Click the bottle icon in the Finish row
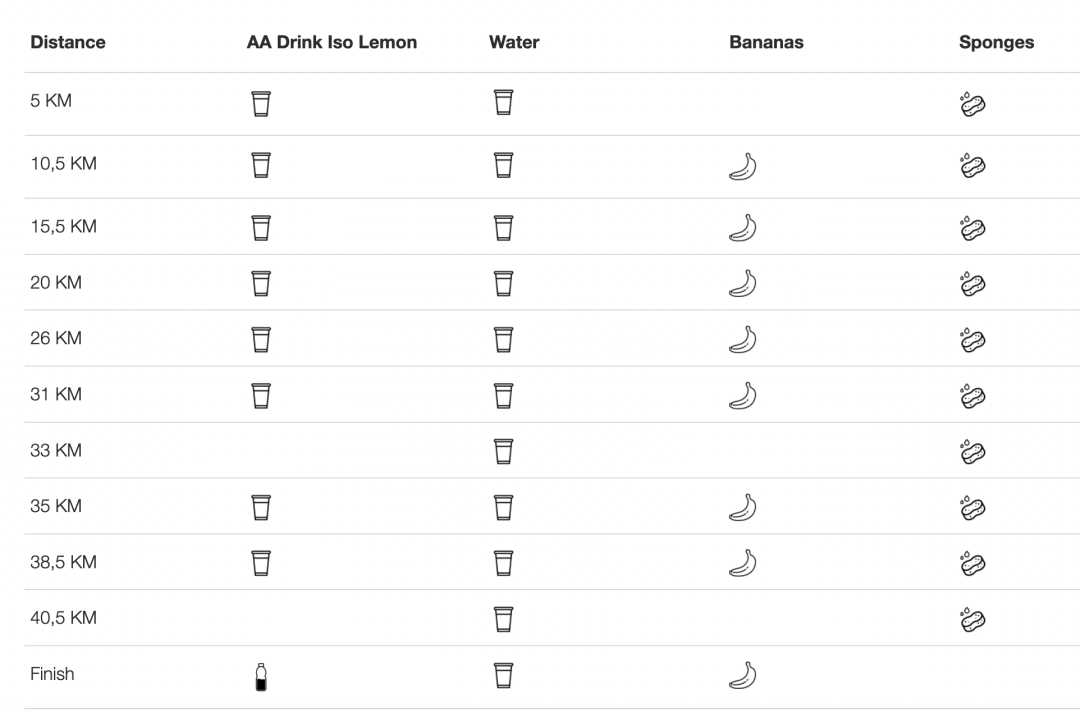Viewport: 1080px width, 712px height. (261, 677)
